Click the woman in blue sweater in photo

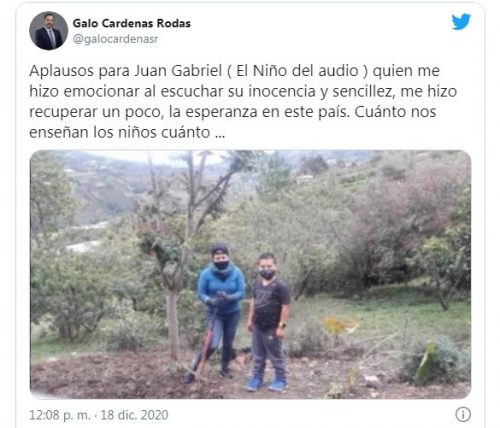221,308
